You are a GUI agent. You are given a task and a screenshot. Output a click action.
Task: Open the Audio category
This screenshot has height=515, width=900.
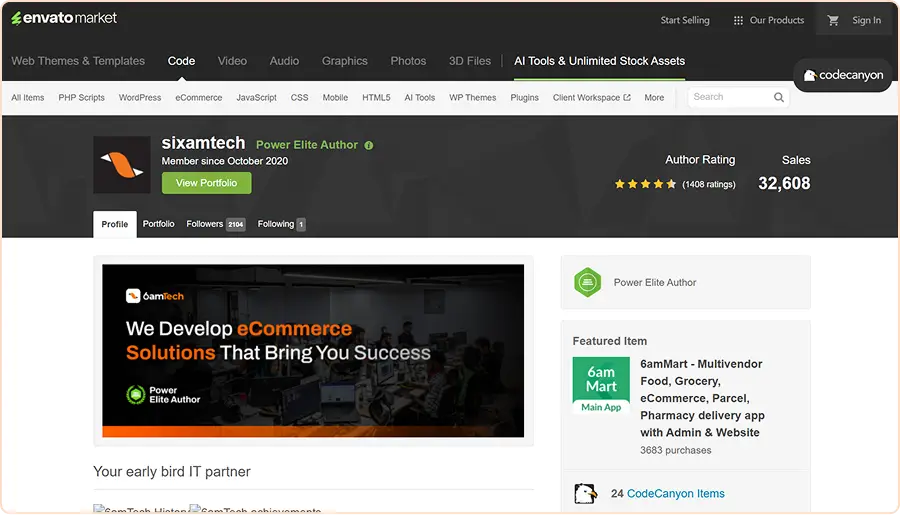284,61
